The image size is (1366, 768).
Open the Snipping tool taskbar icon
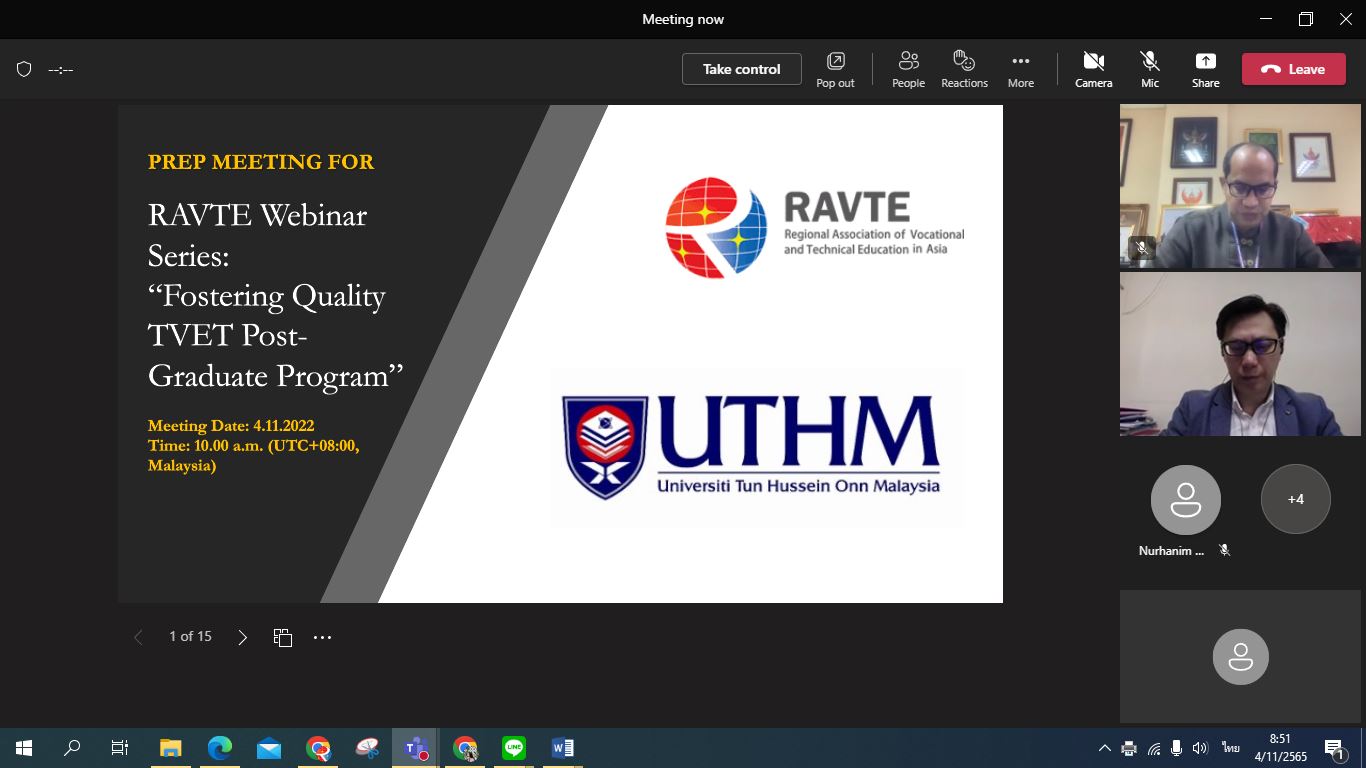click(367, 748)
